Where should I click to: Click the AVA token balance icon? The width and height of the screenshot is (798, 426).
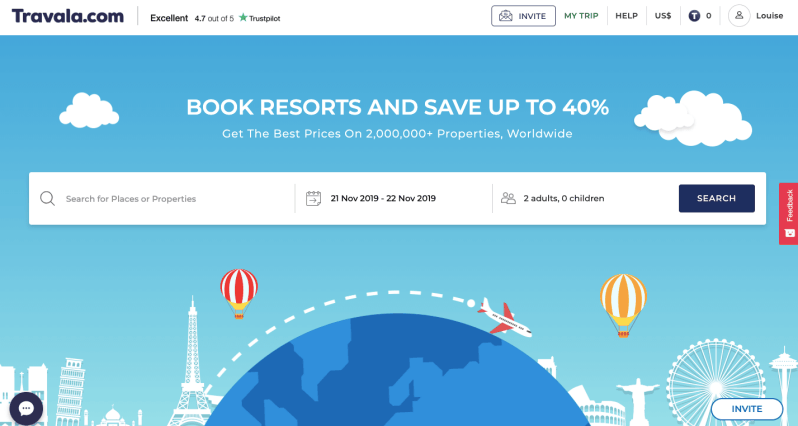(x=694, y=16)
